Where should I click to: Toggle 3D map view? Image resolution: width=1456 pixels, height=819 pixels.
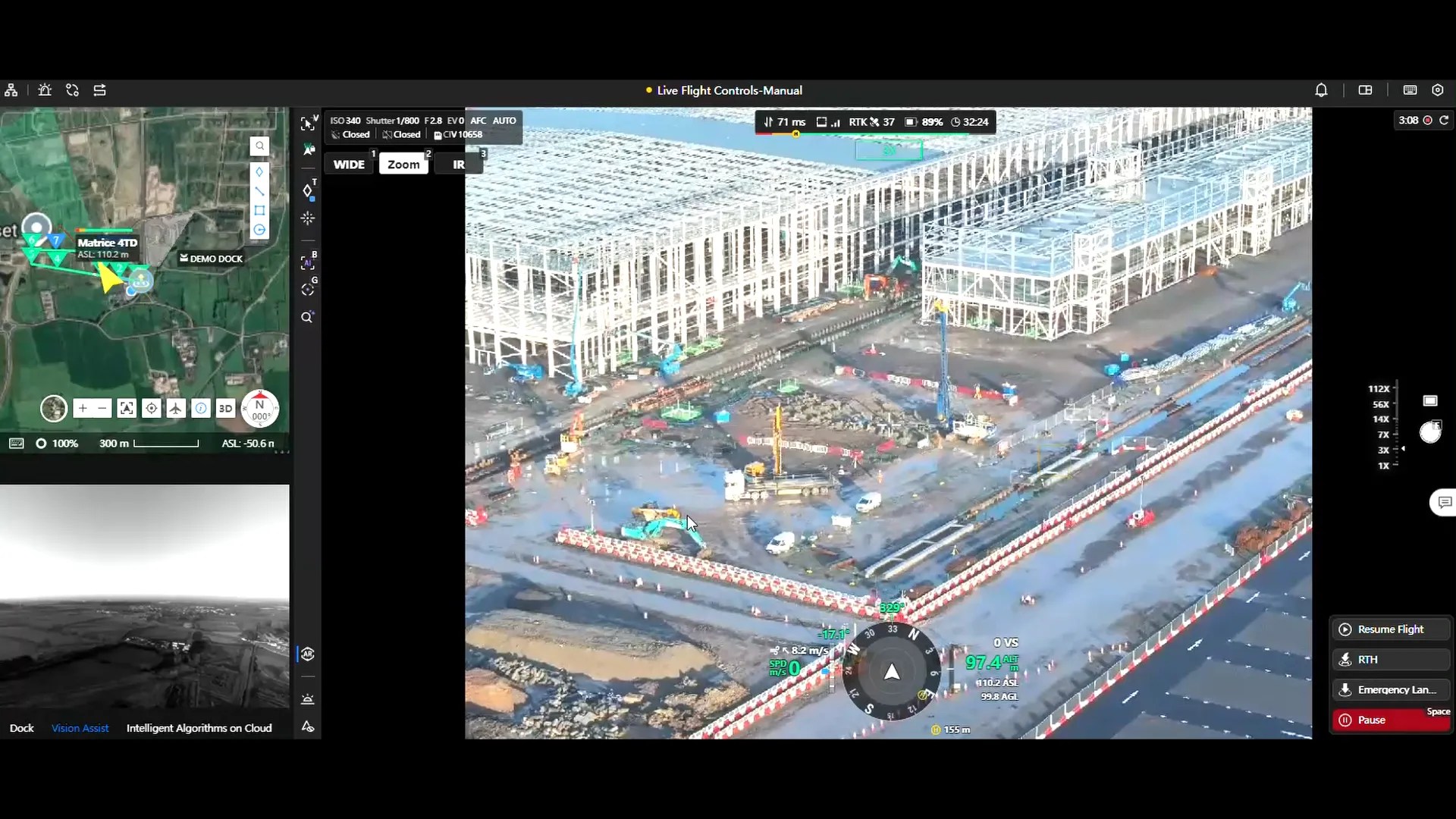click(x=225, y=409)
